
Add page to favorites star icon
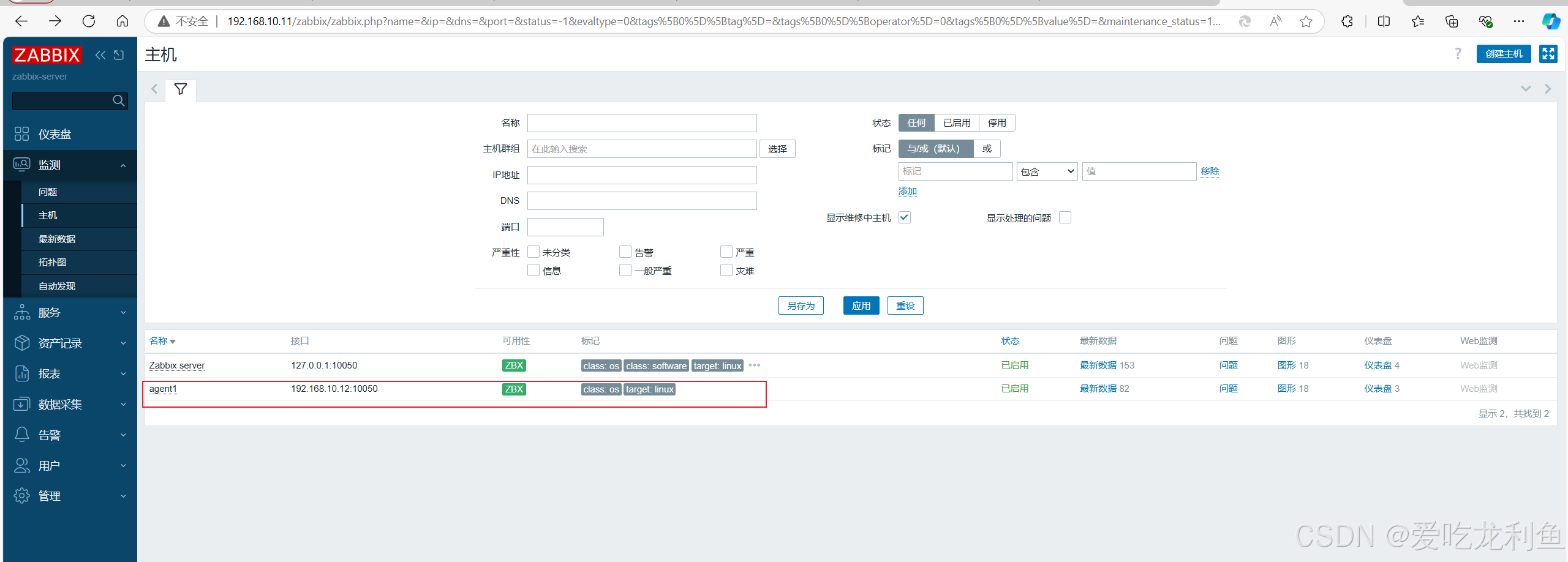[x=1306, y=21]
